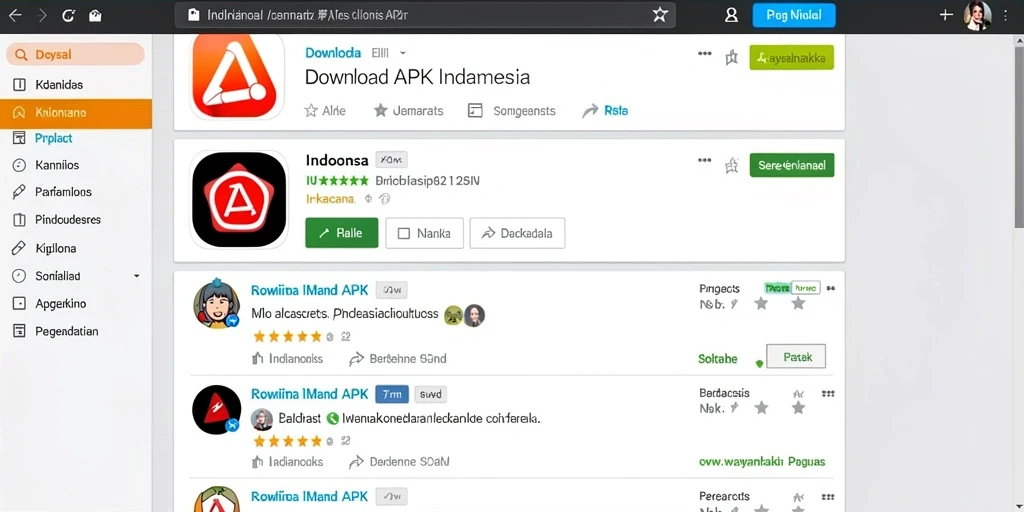Viewport: 1024px width, 512px height.
Task: Click the Pegendatian sidebar icon
Action: point(20,331)
